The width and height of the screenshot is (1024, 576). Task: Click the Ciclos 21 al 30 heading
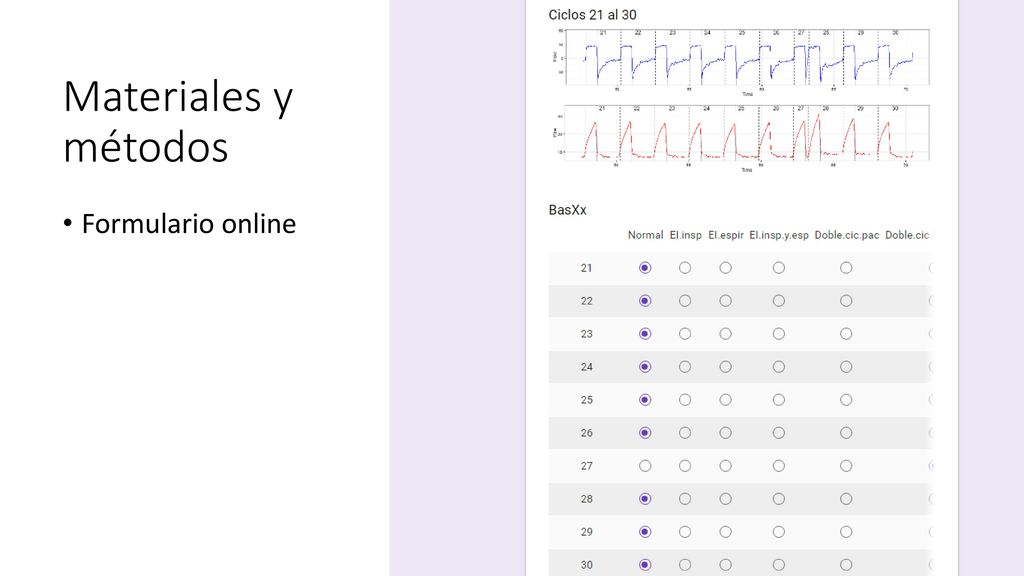[592, 14]
